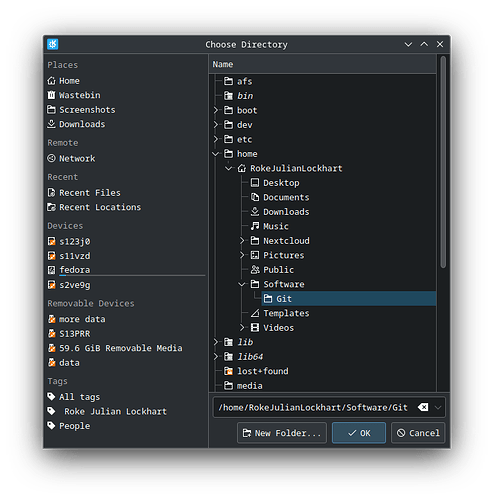
Task: Open Recent Locations
Action: tap(94, 207)
